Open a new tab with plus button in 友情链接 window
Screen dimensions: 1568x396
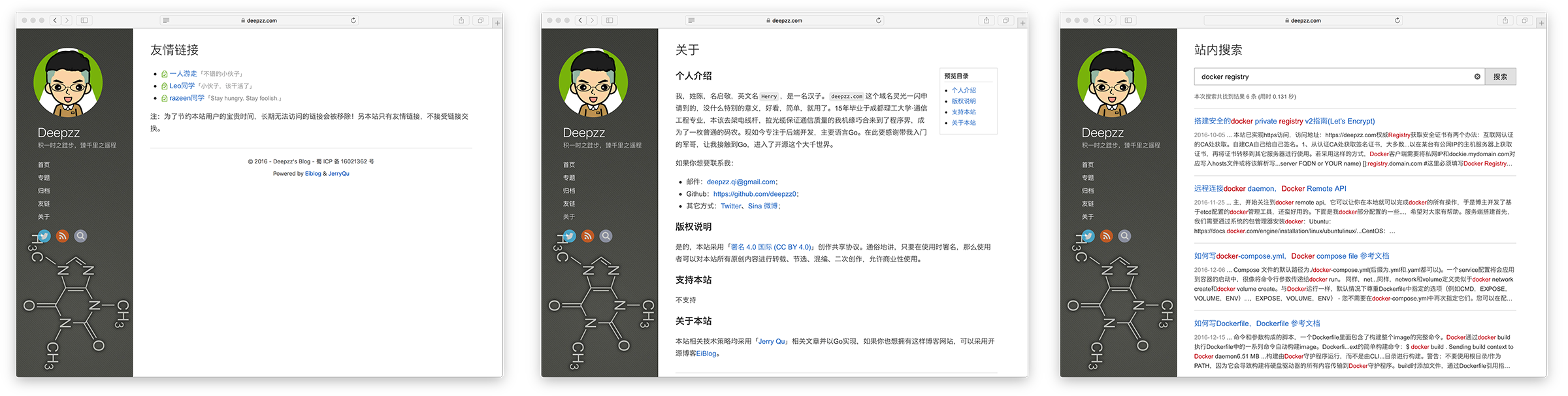click(x=497, y=23)
